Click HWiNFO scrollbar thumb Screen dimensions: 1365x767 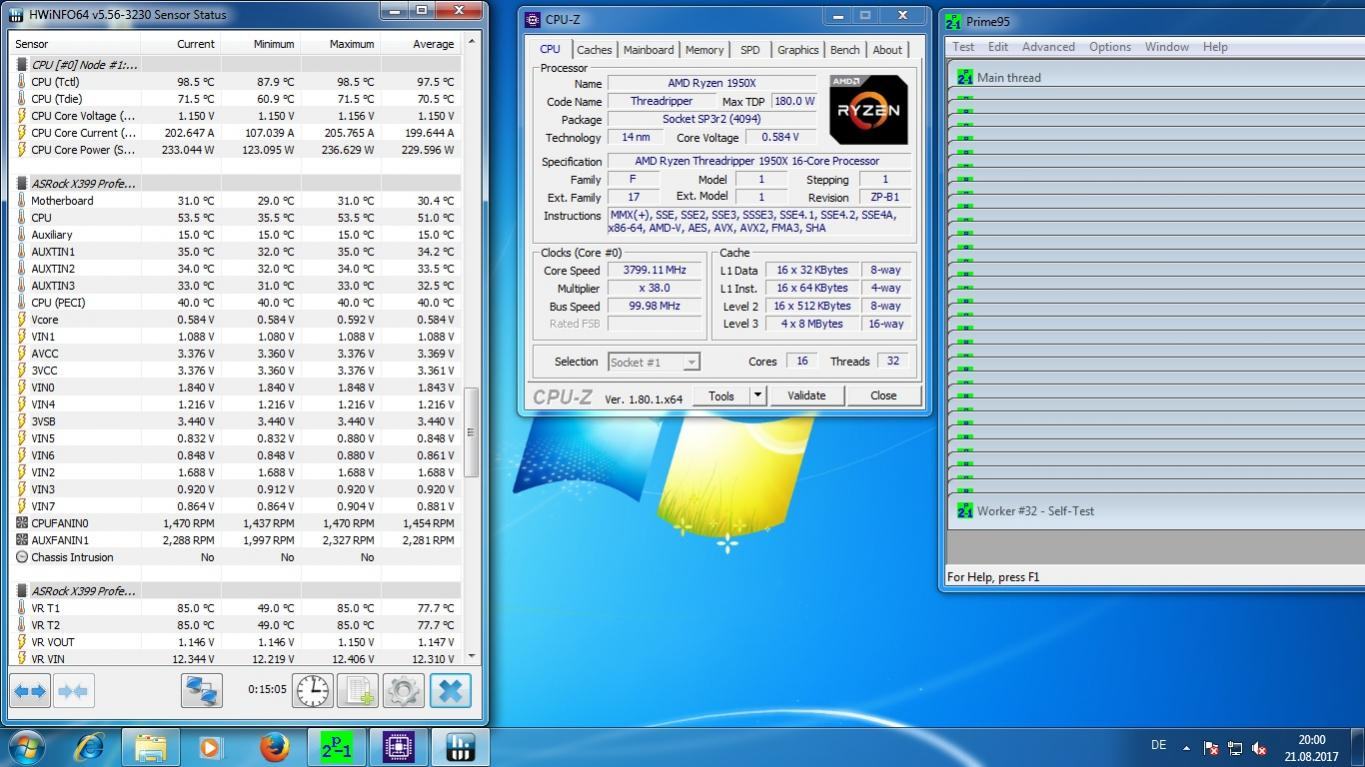click(471, 432)
